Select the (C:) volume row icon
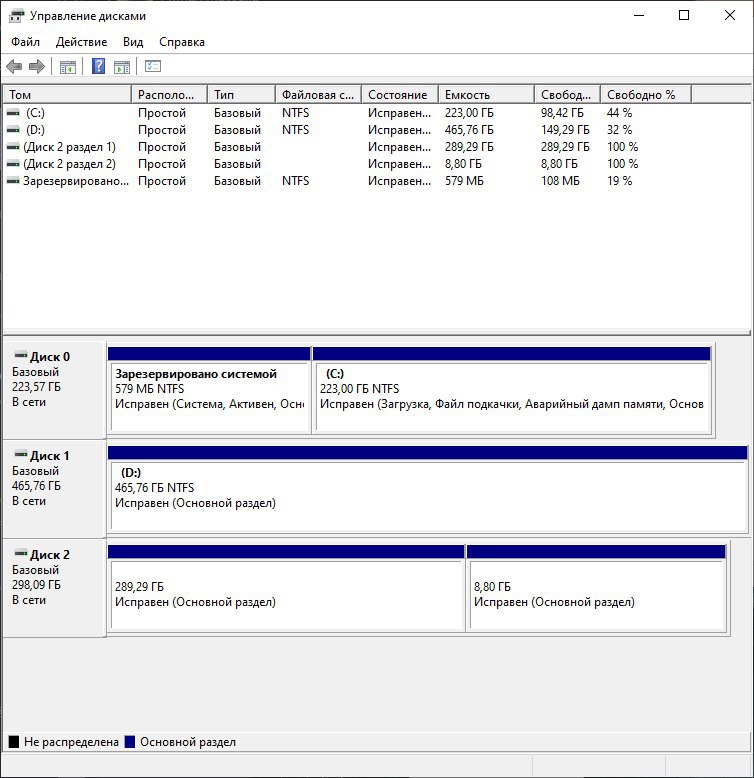 click(x=13, y=113)
